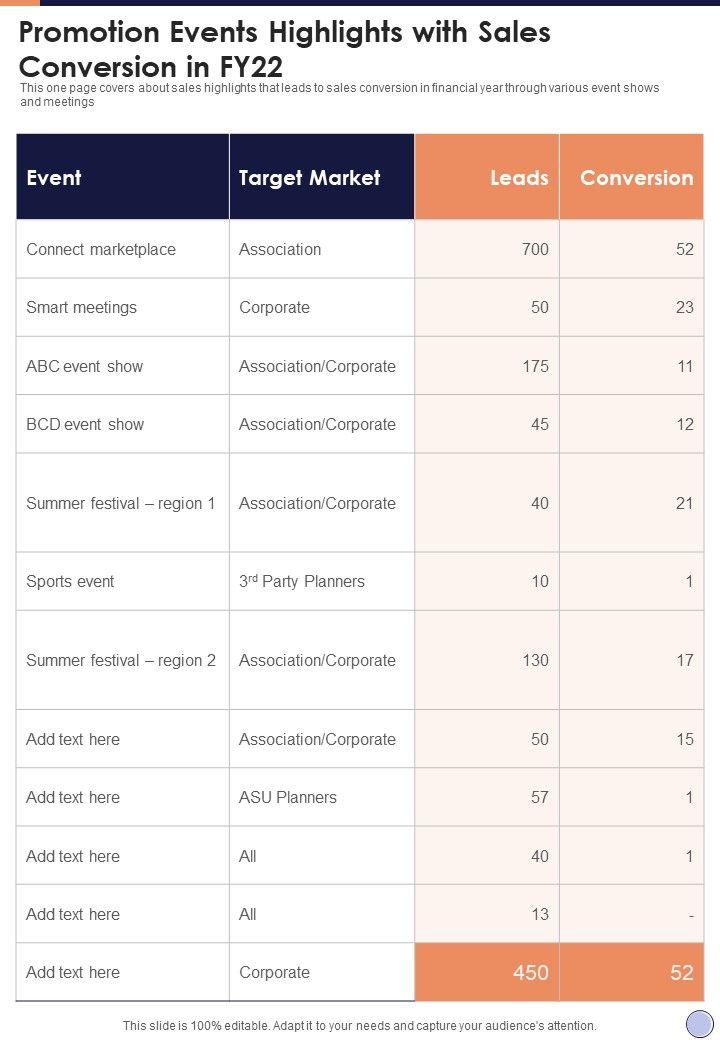This screenshot has width=720, height=1040.
Task: Click the slide title heading text
Action: 285,50
